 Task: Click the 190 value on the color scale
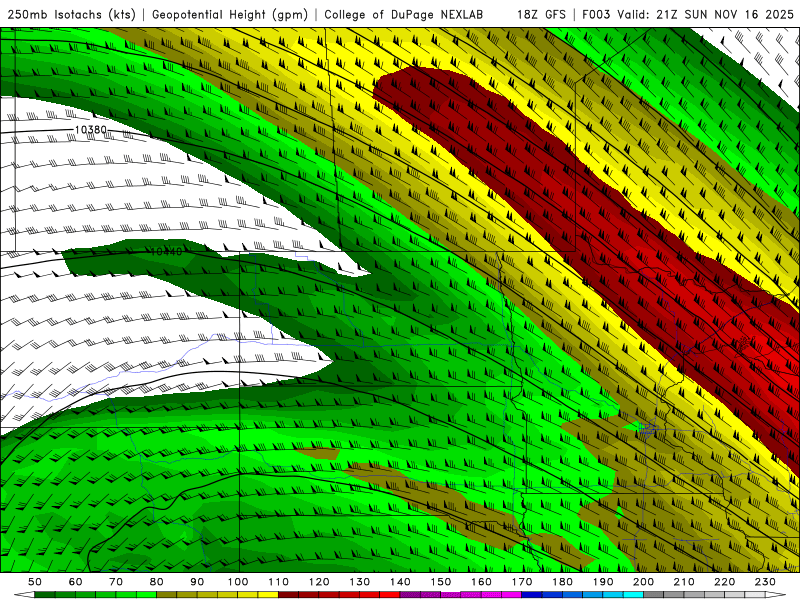(603, 582)
